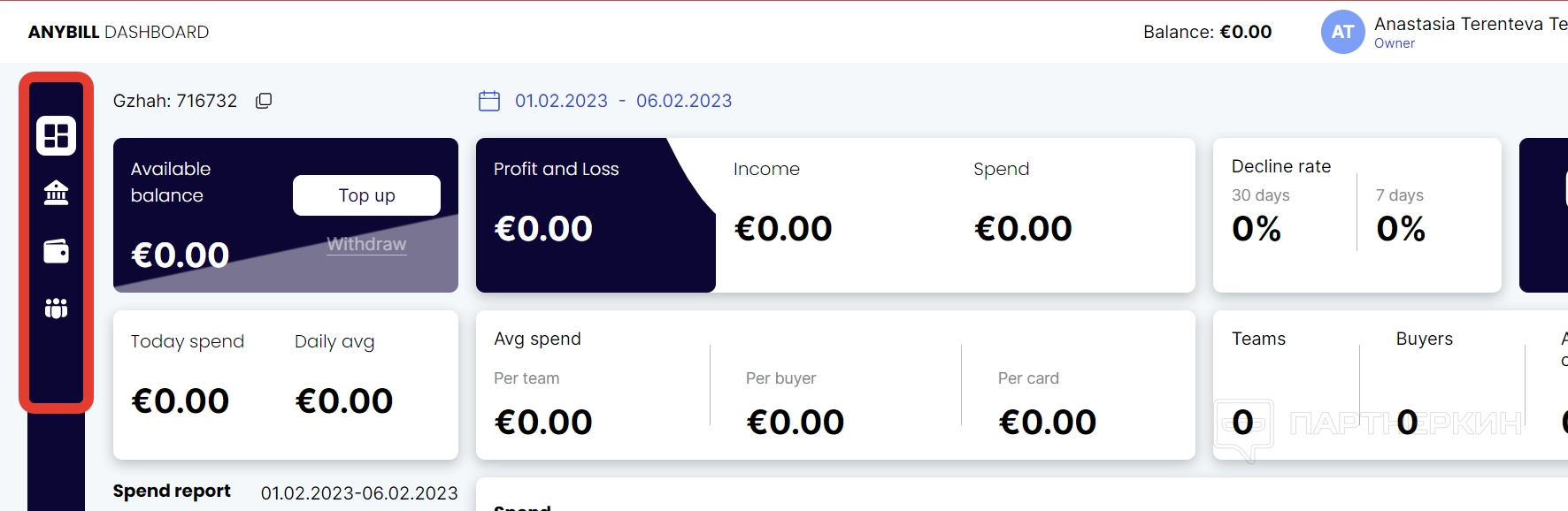Select the end date 06.02.2023
Image resolution: width=1568 pixels, height=511 pixels.
point(684,101)
